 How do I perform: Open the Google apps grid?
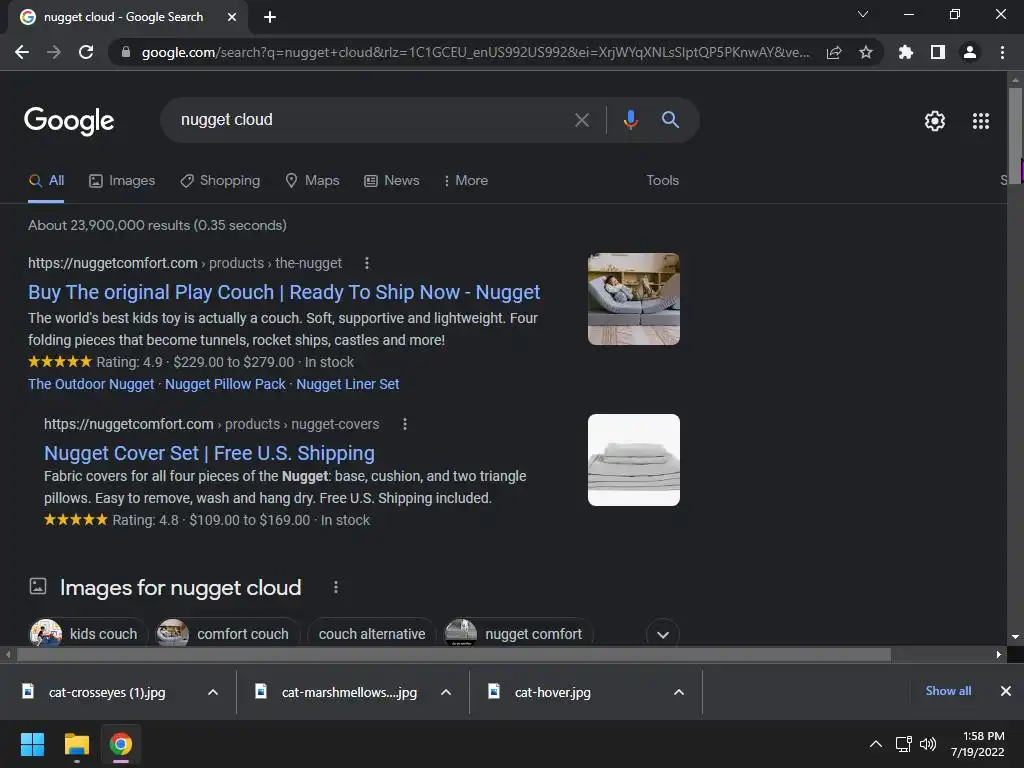(981, 121)
